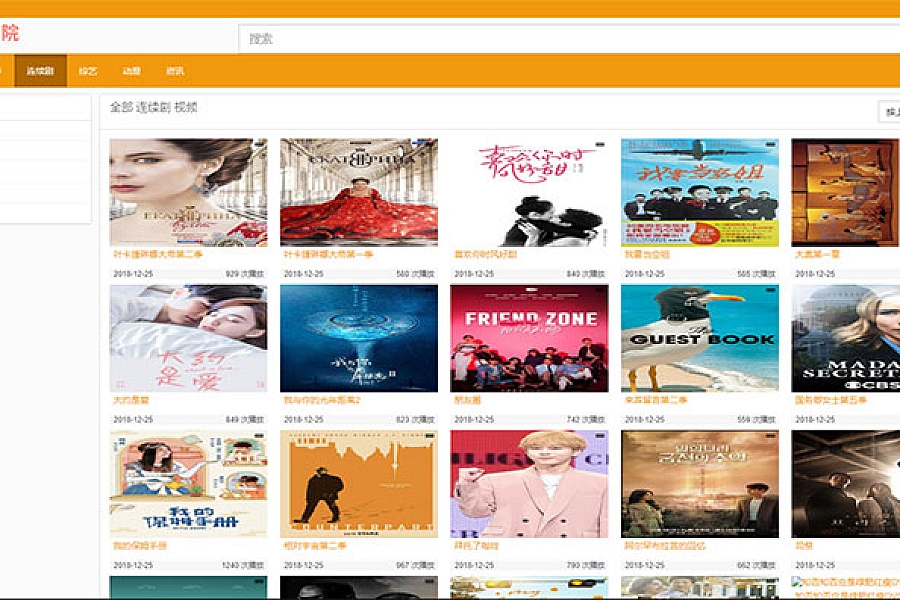Click the 823 次播放 play count
The width and height of the screenshot is (900, 600).
click(415, 420)
